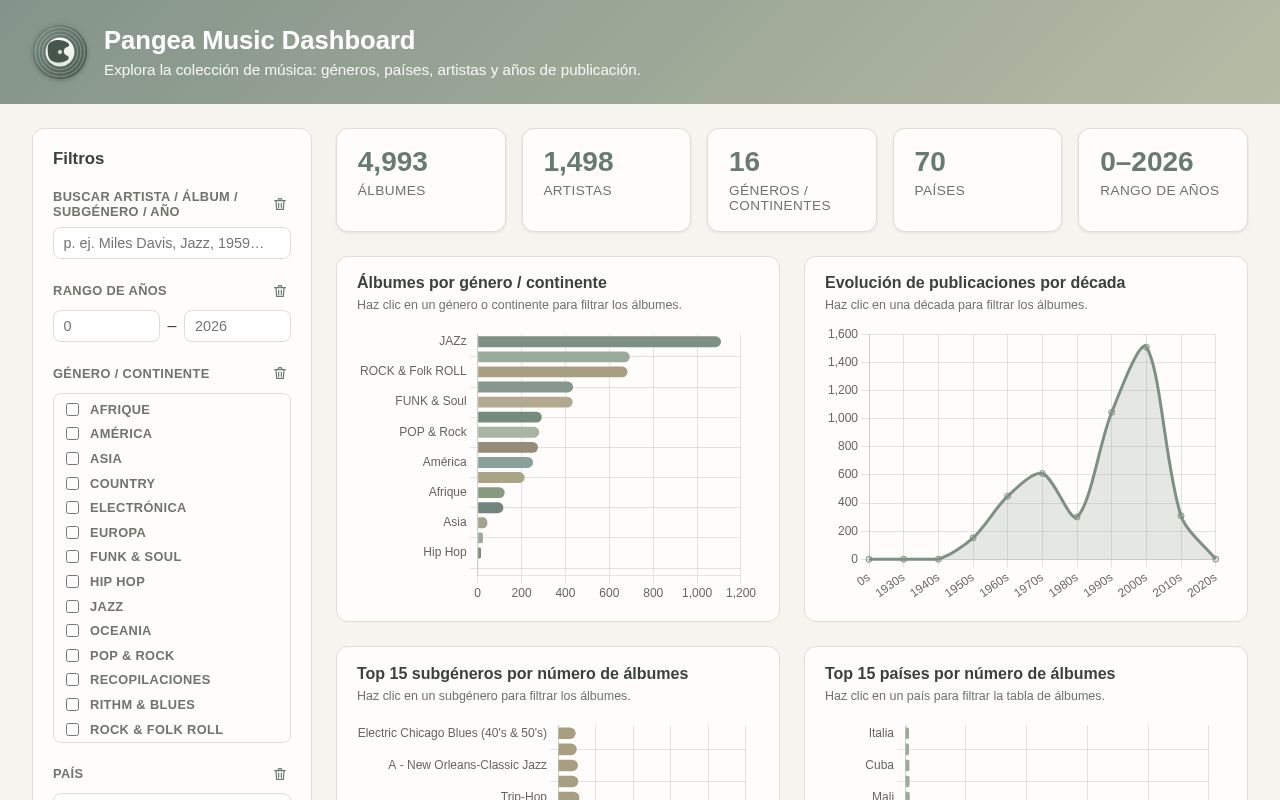Clear the País filter with trash icon

(280, 774)
